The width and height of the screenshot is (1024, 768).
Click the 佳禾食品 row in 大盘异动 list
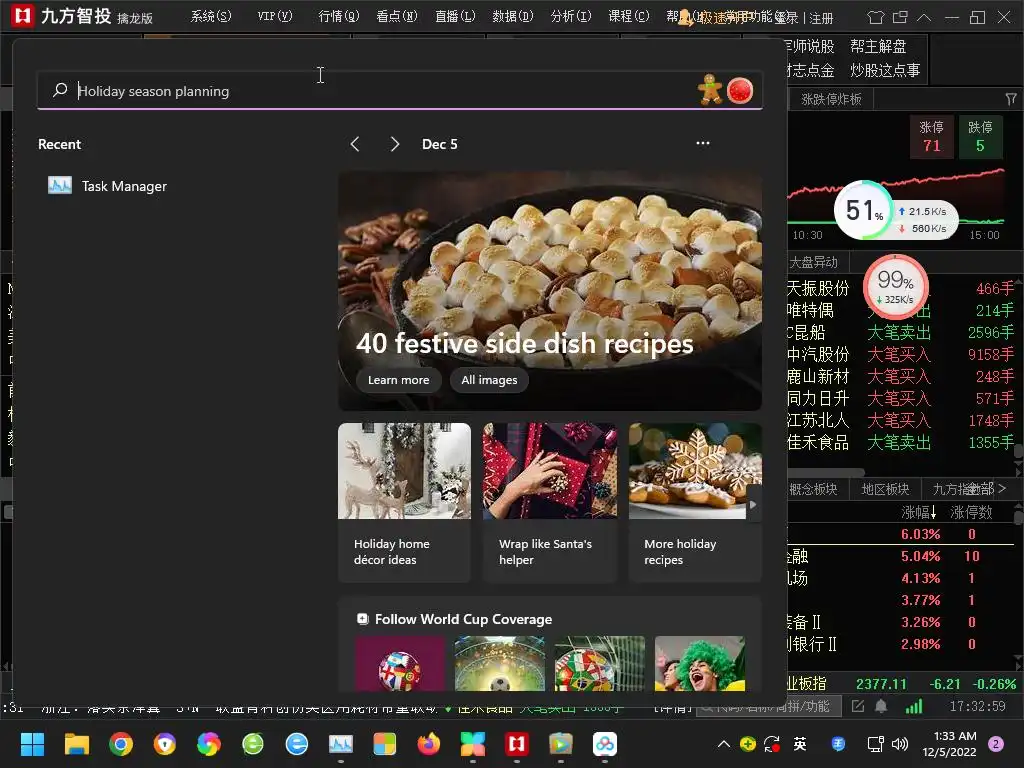(901, 443)
